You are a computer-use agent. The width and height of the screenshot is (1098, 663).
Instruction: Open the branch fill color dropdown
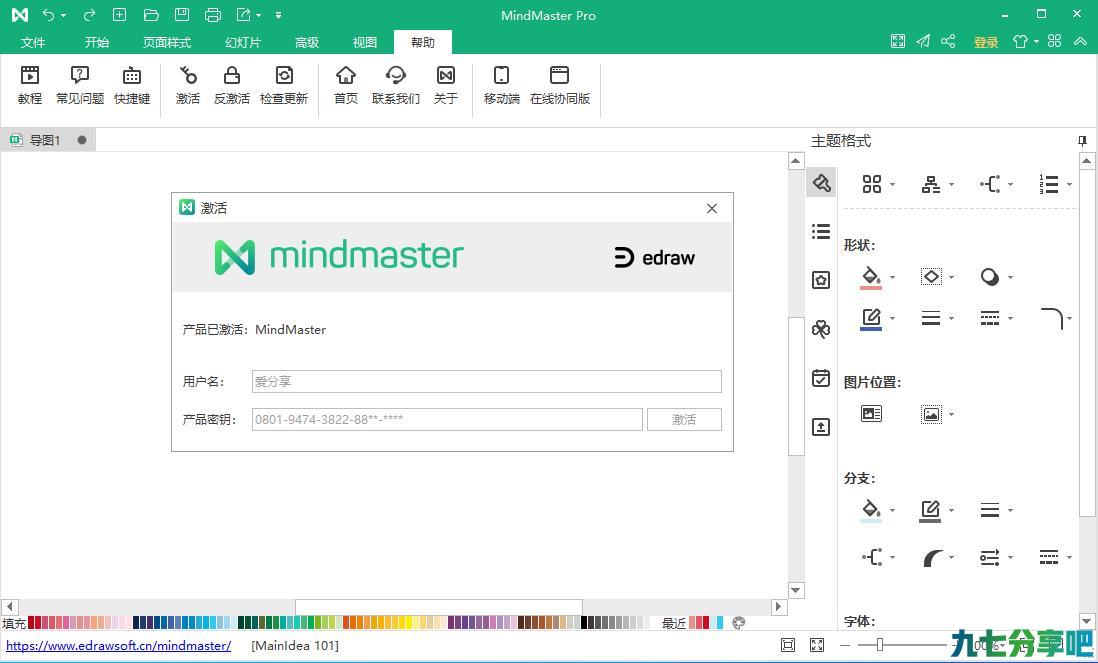click(x=893, y=510)
